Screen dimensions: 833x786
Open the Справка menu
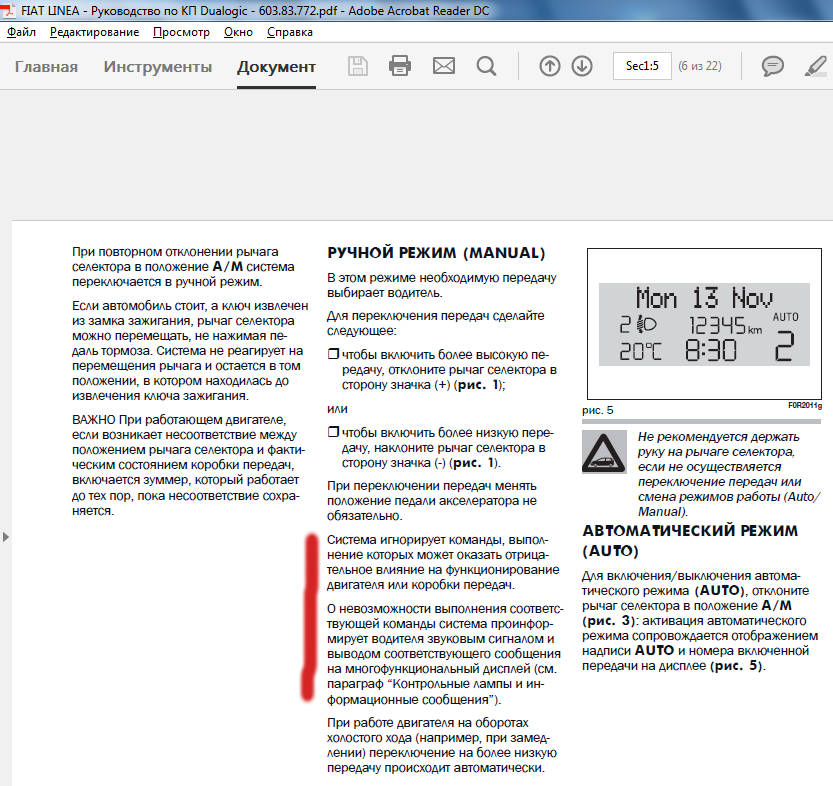[289, 32]
